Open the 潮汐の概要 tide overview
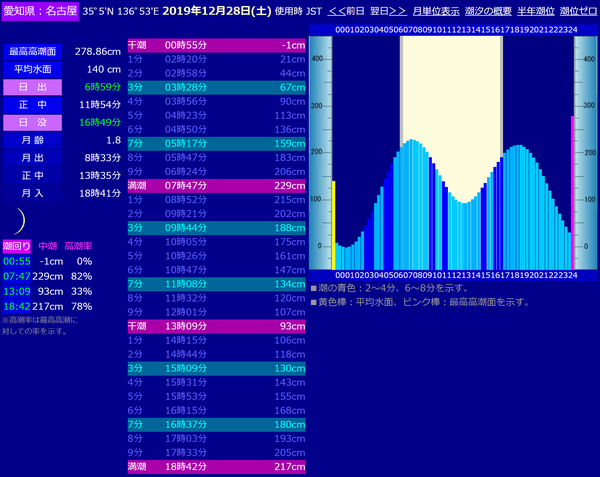The image size is (600, 477). [486, 11]
